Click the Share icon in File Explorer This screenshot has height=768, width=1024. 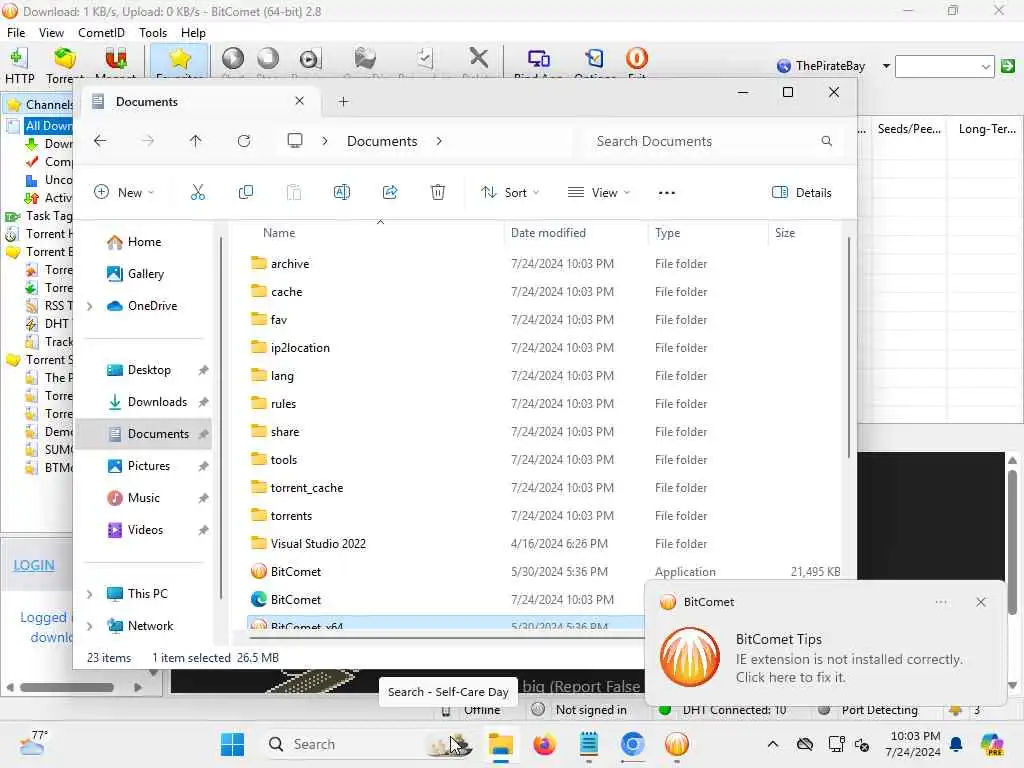coord(390,192)
